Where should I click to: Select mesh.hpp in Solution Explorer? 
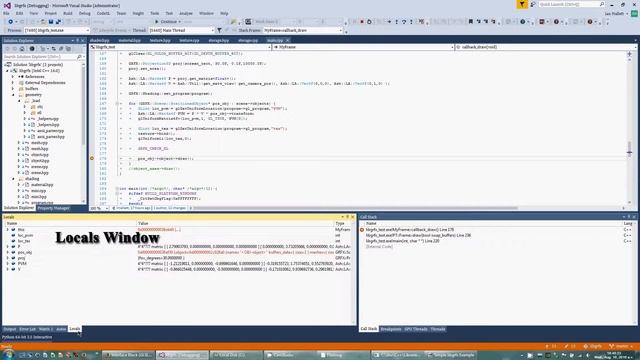[x=40, y=149]
